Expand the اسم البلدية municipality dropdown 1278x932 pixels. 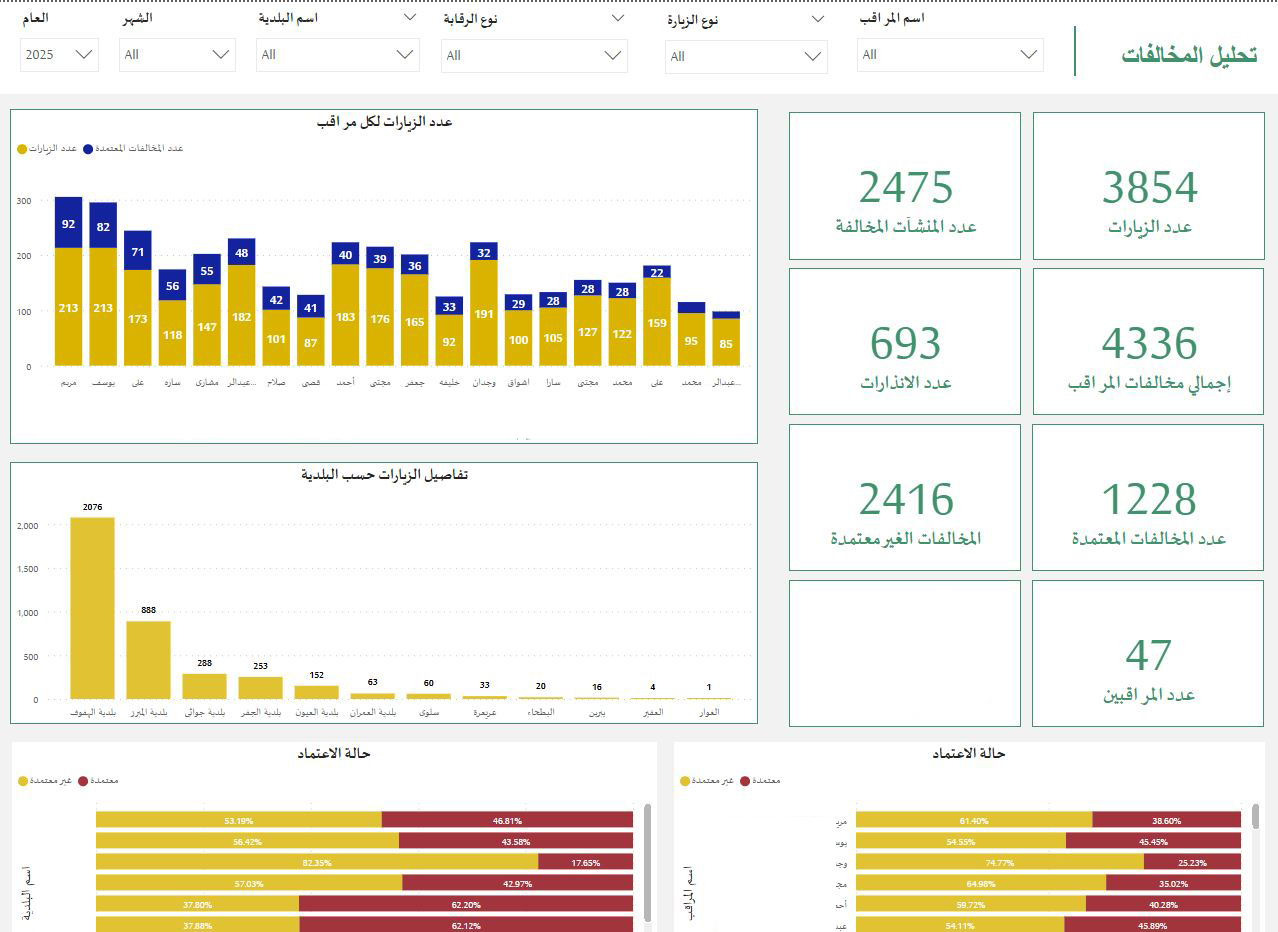tap(337, 55)
